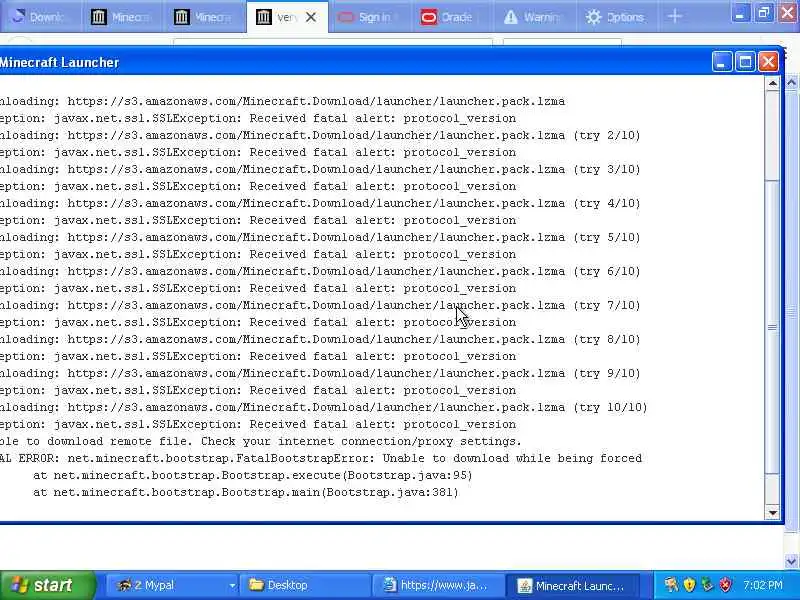Click launcher log scrollbar up arrow
This screenshot has width=800, height=600.
tap(772, 83)
